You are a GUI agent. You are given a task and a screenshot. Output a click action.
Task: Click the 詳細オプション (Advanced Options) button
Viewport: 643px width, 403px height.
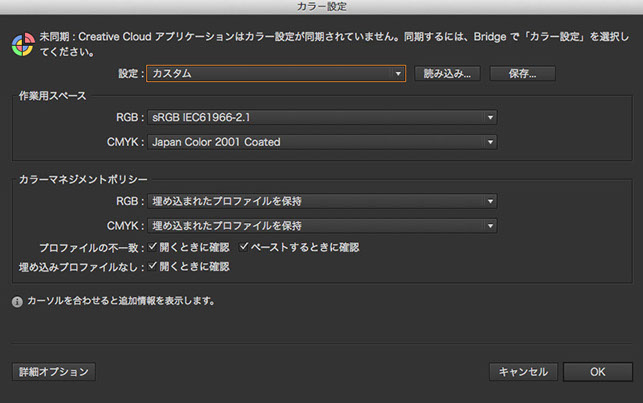click(x=54, y=372)
